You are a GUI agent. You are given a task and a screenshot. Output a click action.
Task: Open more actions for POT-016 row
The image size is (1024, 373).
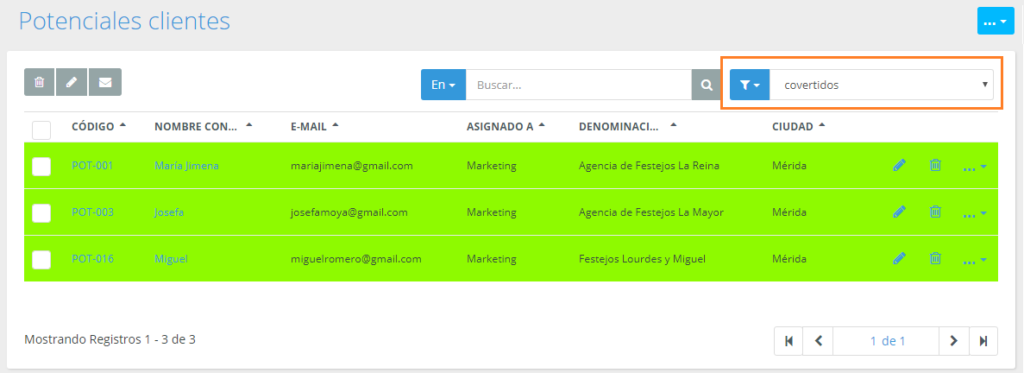point(975,260)
